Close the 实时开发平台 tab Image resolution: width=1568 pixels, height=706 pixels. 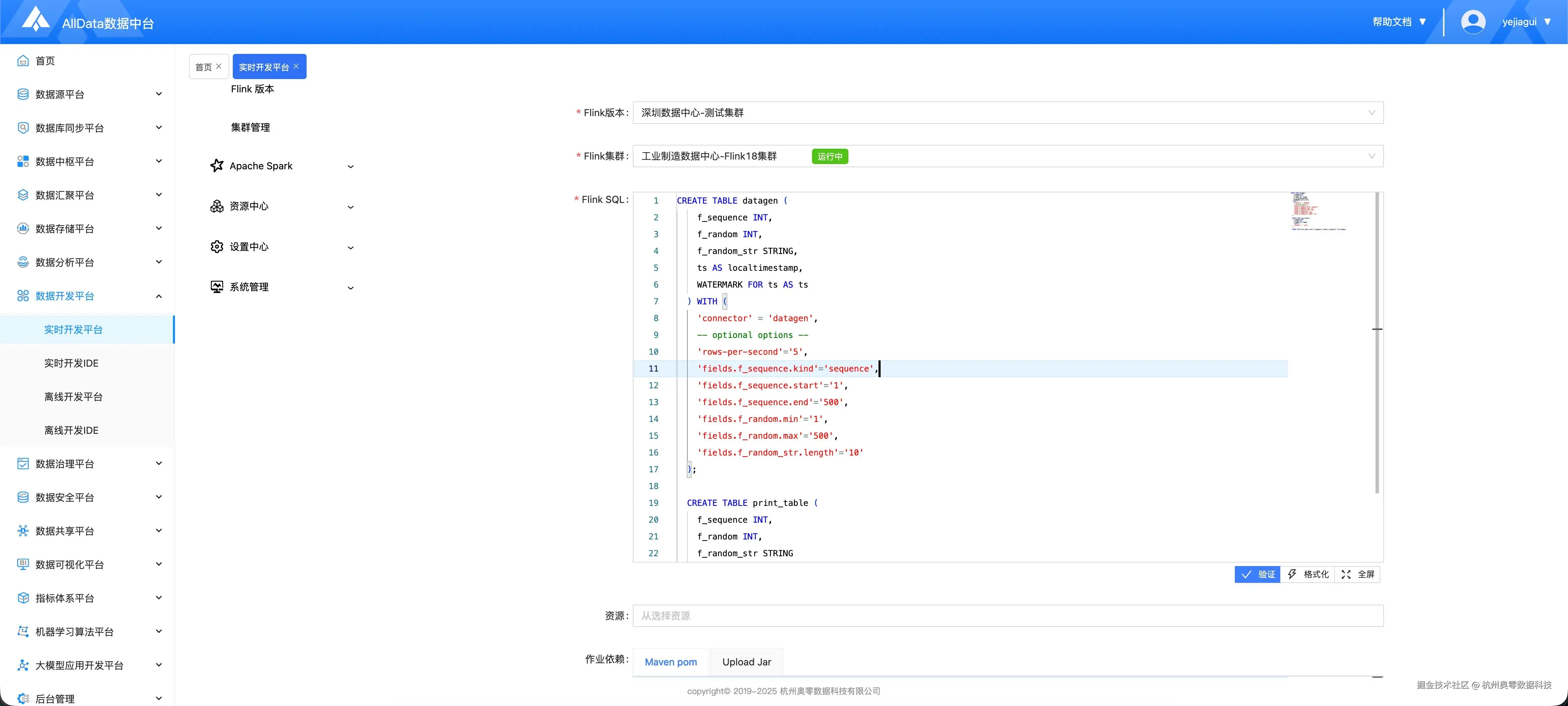click(296, 66)
